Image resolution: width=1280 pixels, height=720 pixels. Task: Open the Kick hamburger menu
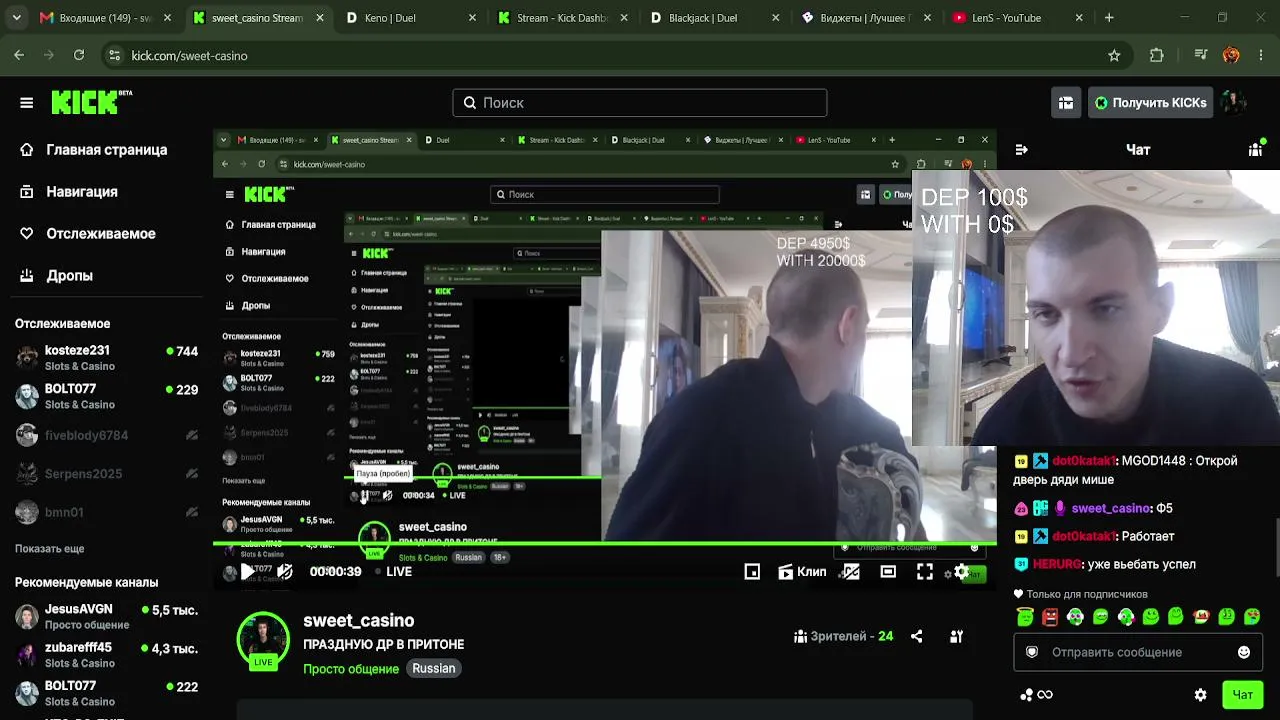(27, 103)
